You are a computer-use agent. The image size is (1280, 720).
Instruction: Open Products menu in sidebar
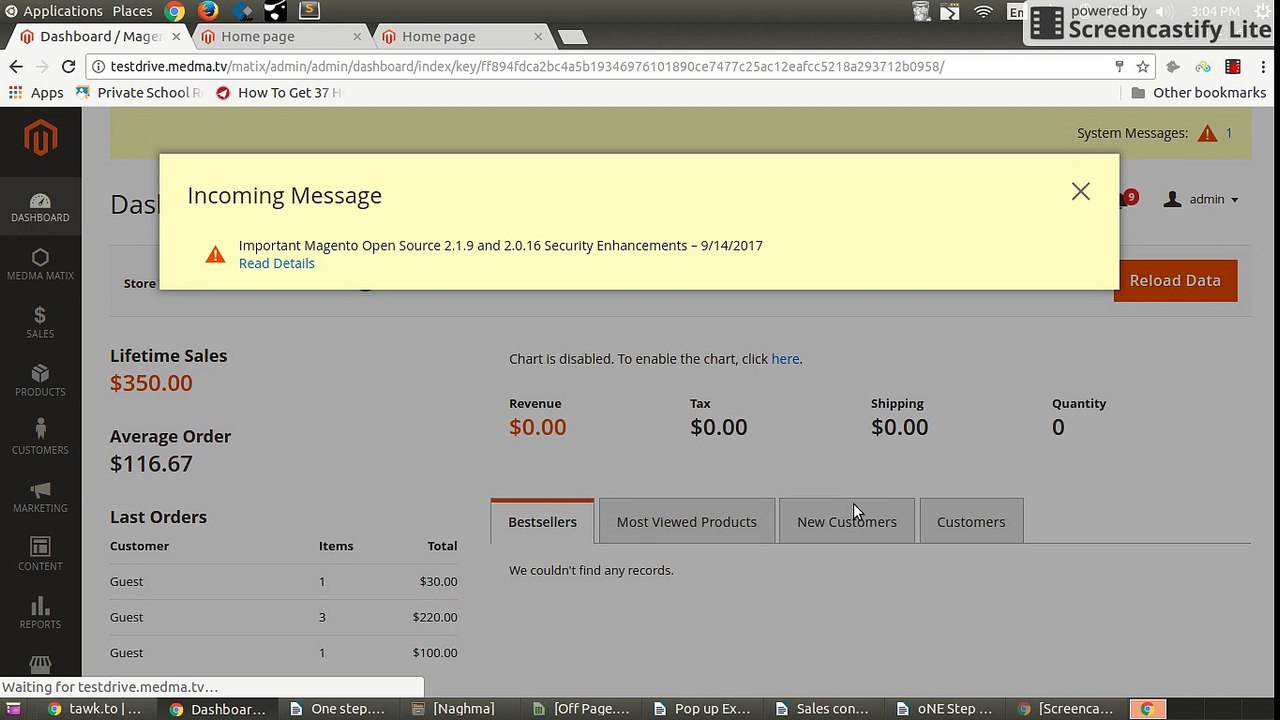point(40,381)
